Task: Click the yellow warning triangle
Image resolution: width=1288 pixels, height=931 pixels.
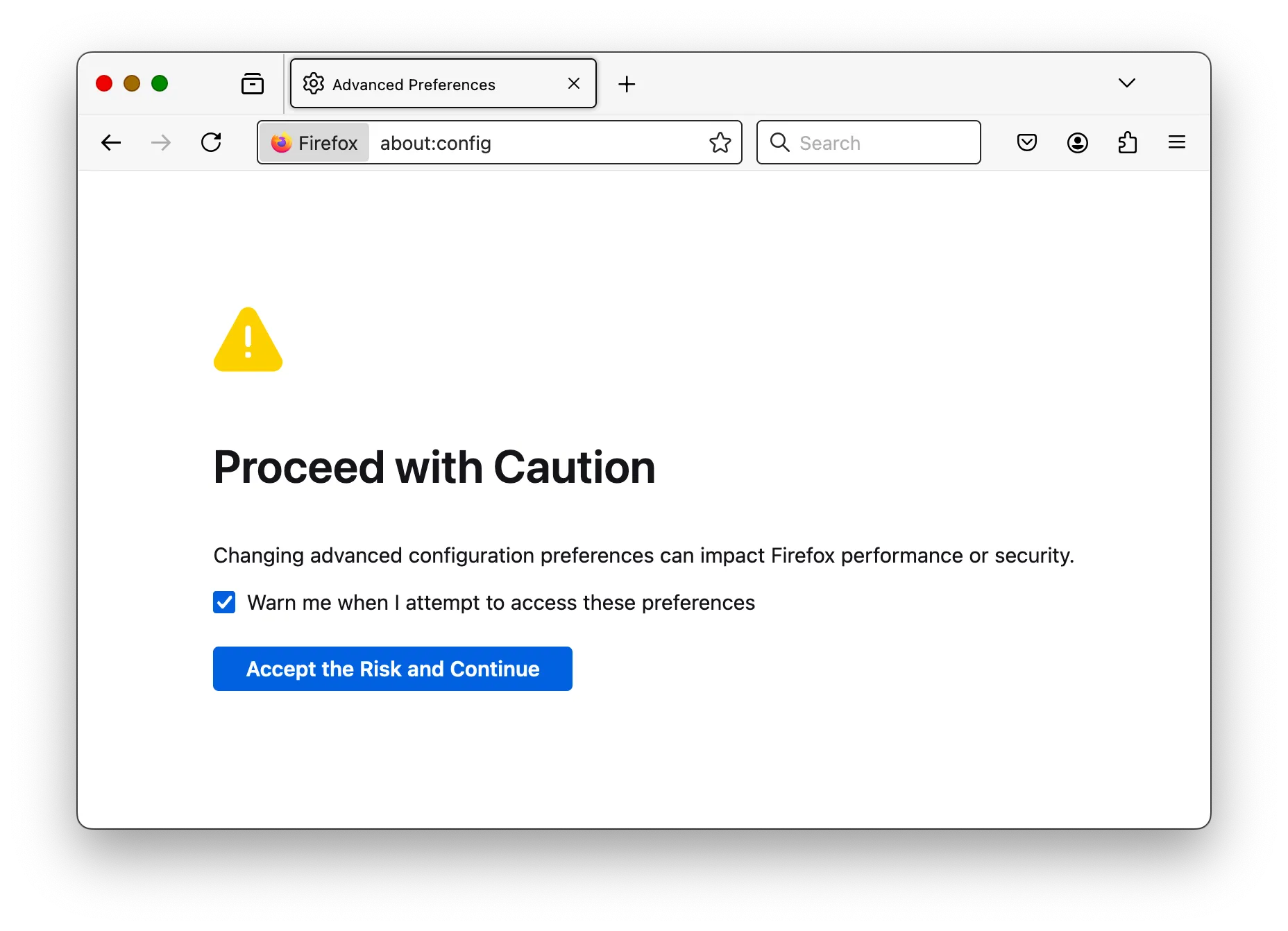Action: (248, 340)
